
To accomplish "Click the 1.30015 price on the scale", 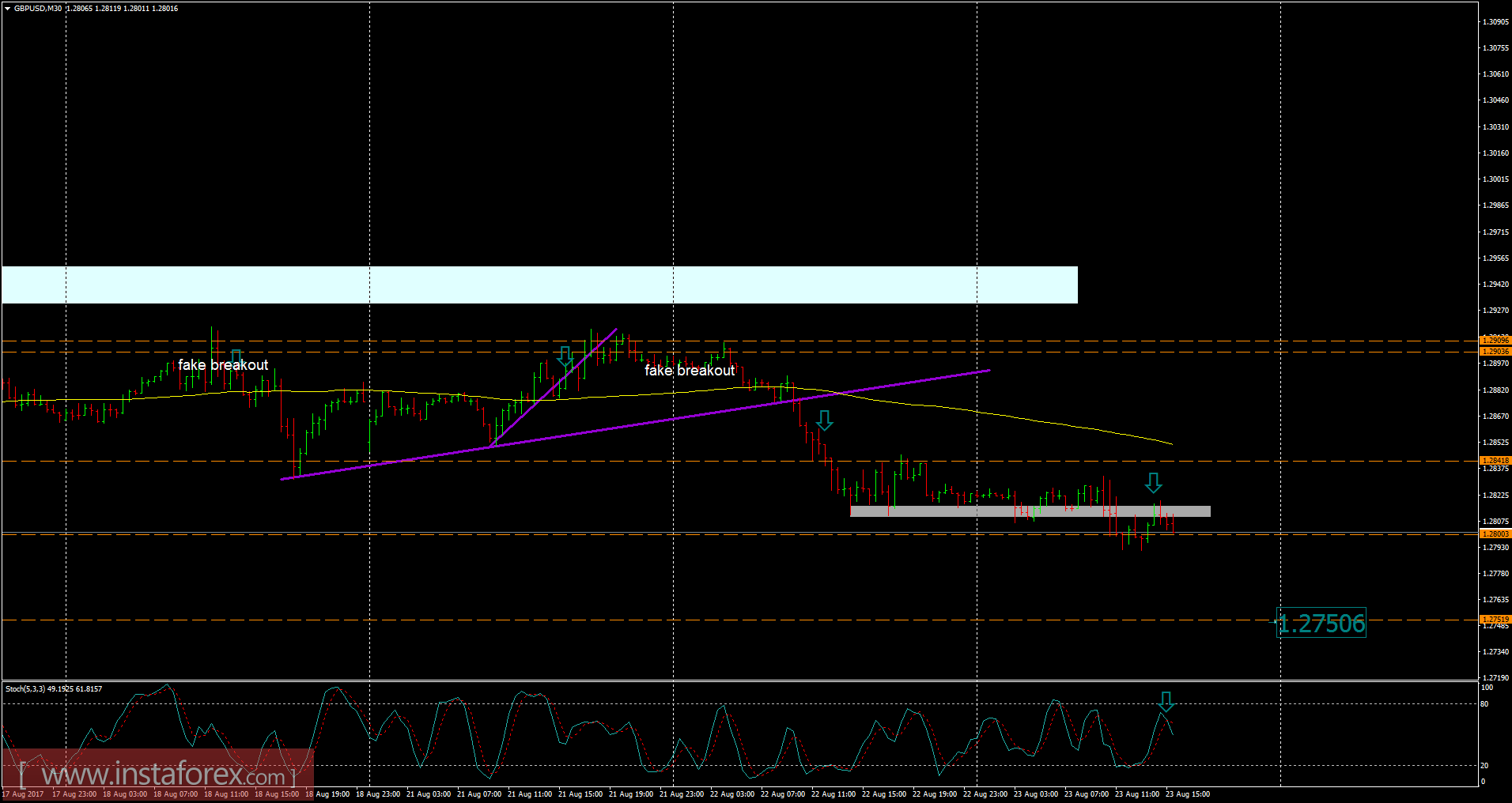I will pos(1496,179).
